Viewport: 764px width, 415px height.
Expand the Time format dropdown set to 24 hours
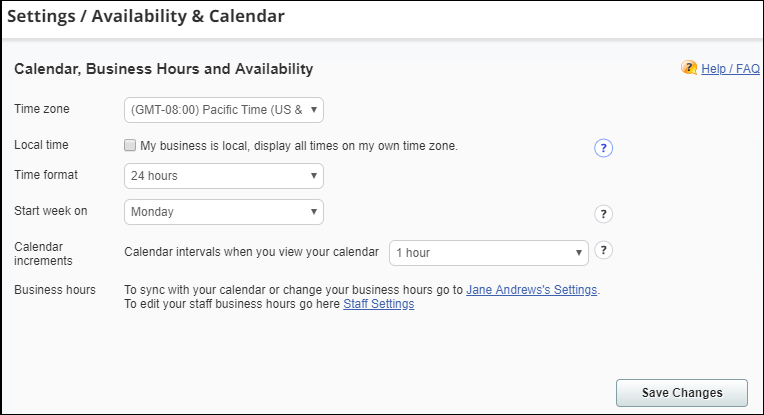pos(224,176)
